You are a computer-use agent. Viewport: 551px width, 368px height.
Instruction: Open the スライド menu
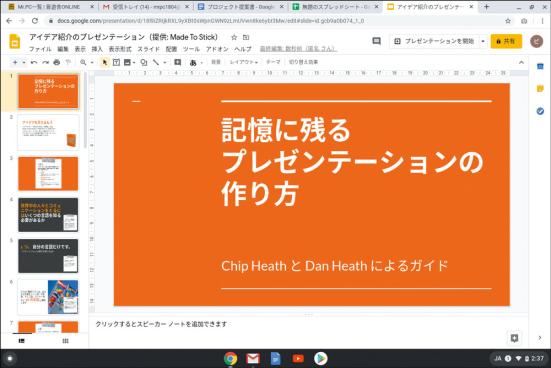[x=148, y=49]
